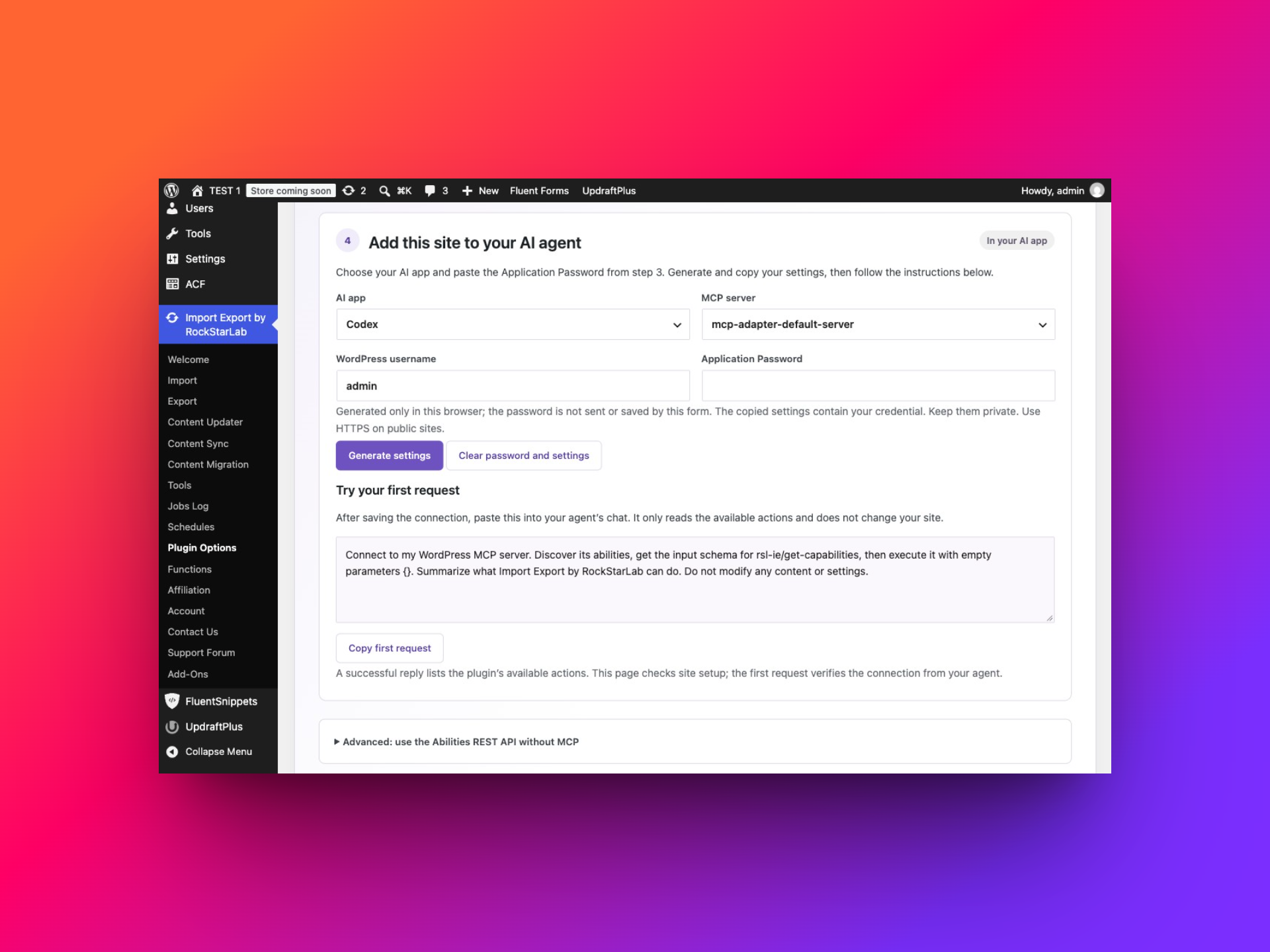Click the textarea resize handle corner
Image resolution: width=1270 pixels, height=952 pixels.
click(1050, 618)
